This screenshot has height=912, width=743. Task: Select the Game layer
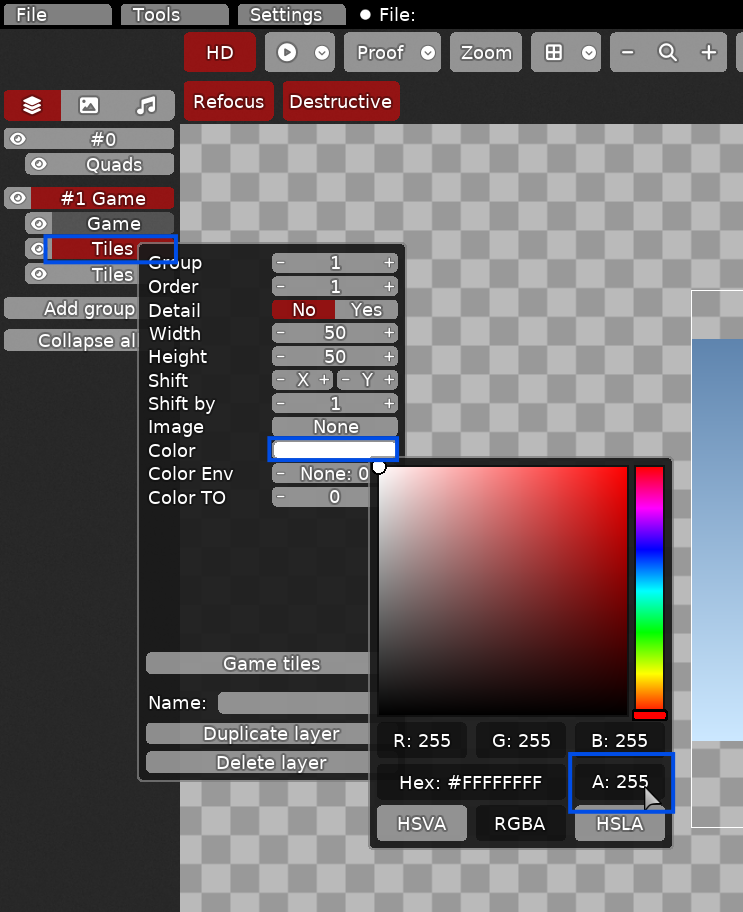(113, 223)
